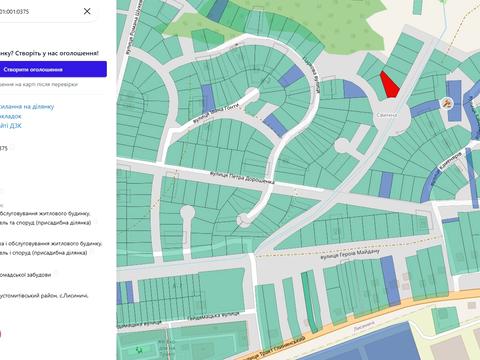480x360 pixels.
Task: Open the link ending 'на ділянку'
Action: [x=27, y=107]
